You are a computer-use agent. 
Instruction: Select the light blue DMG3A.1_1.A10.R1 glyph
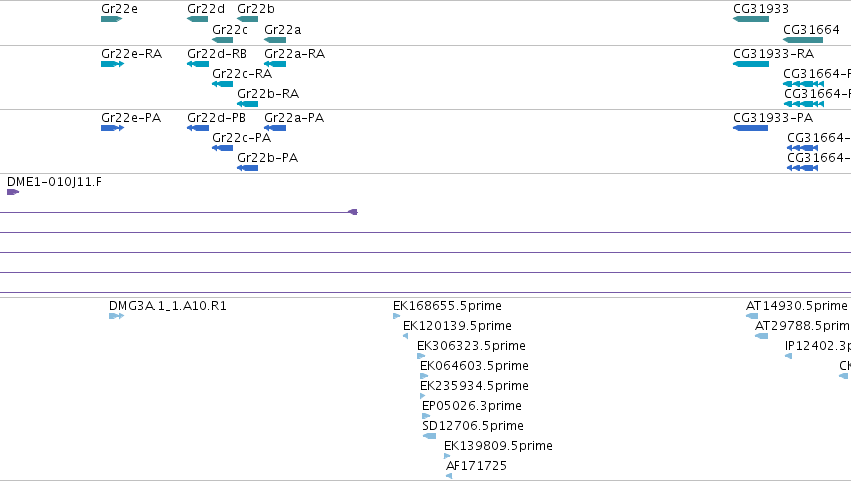(116, 316)
